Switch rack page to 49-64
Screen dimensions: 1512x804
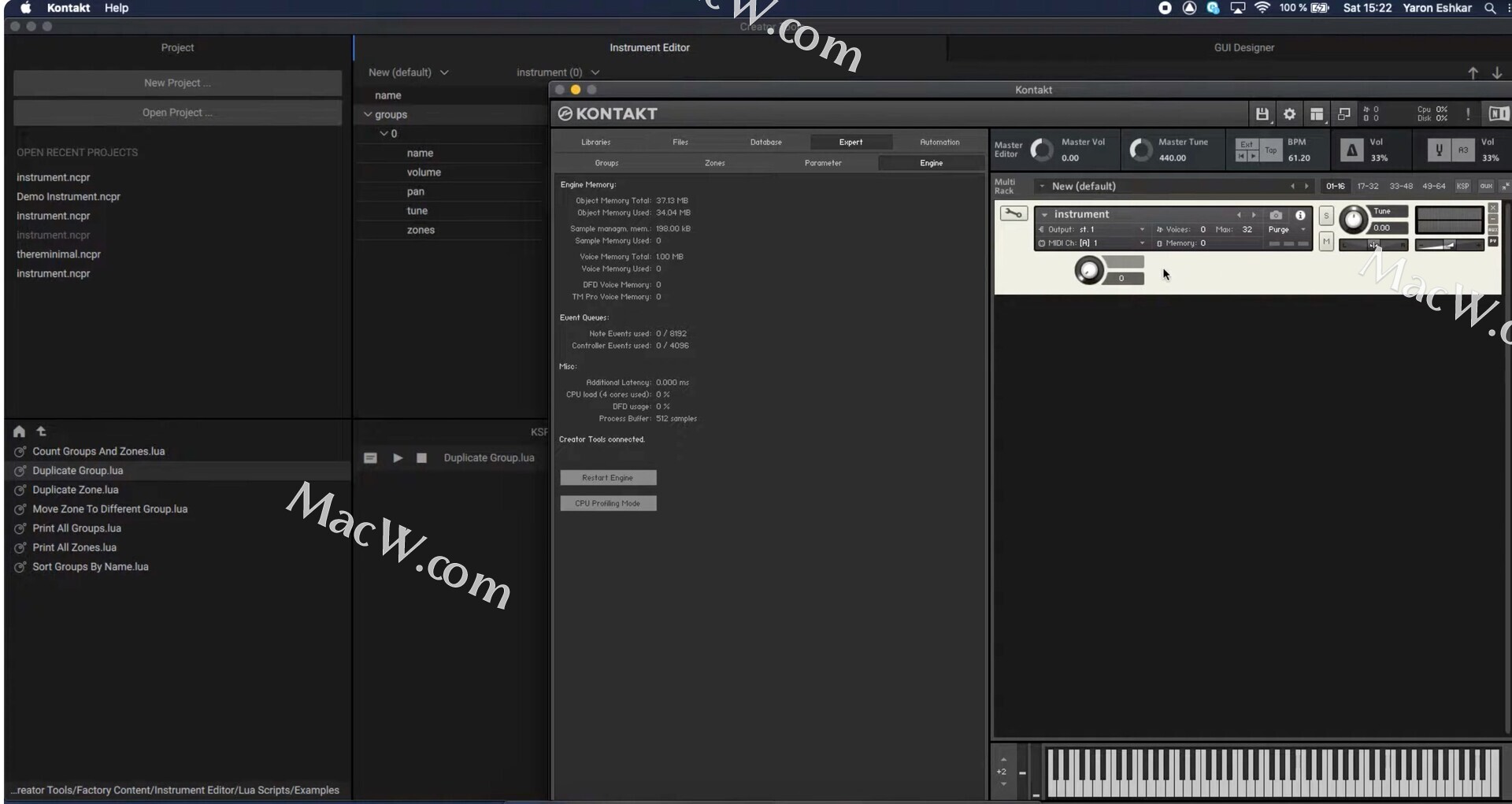1434,187
